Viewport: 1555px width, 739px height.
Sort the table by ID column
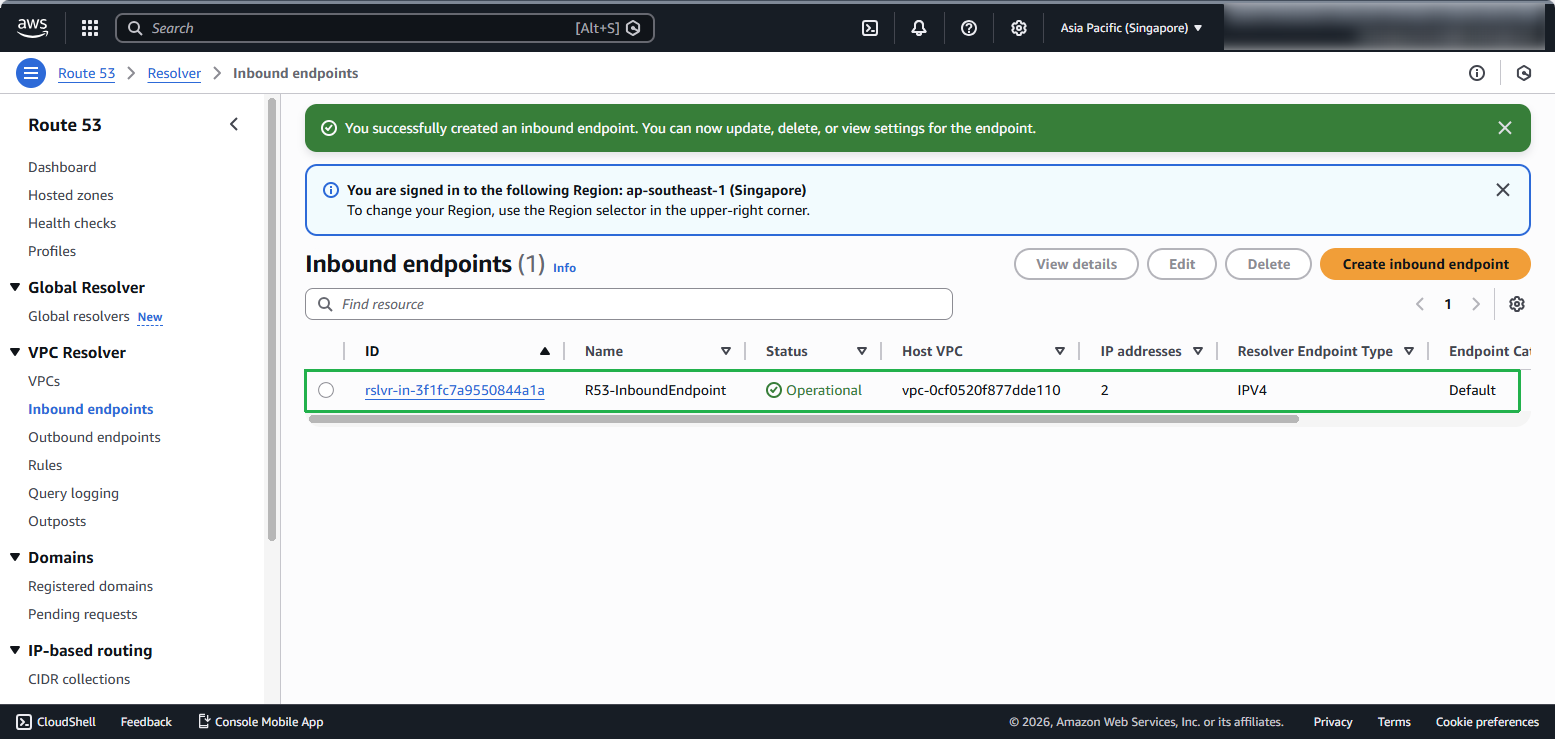pyautogui.click(x=544, y=351)
